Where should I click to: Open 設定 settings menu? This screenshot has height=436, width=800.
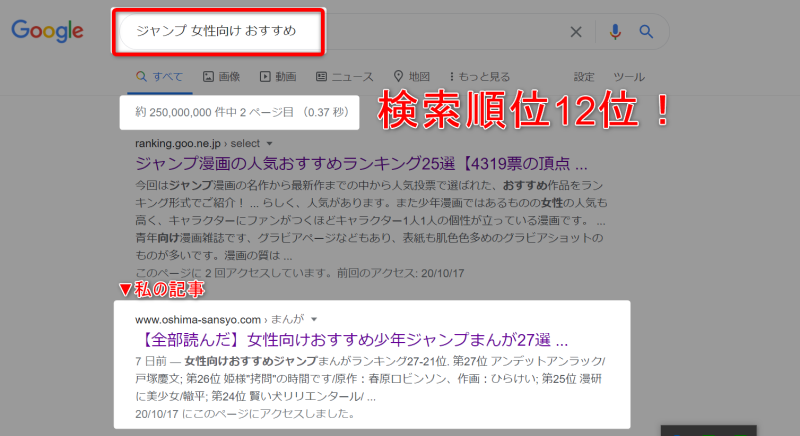point(584,76)
